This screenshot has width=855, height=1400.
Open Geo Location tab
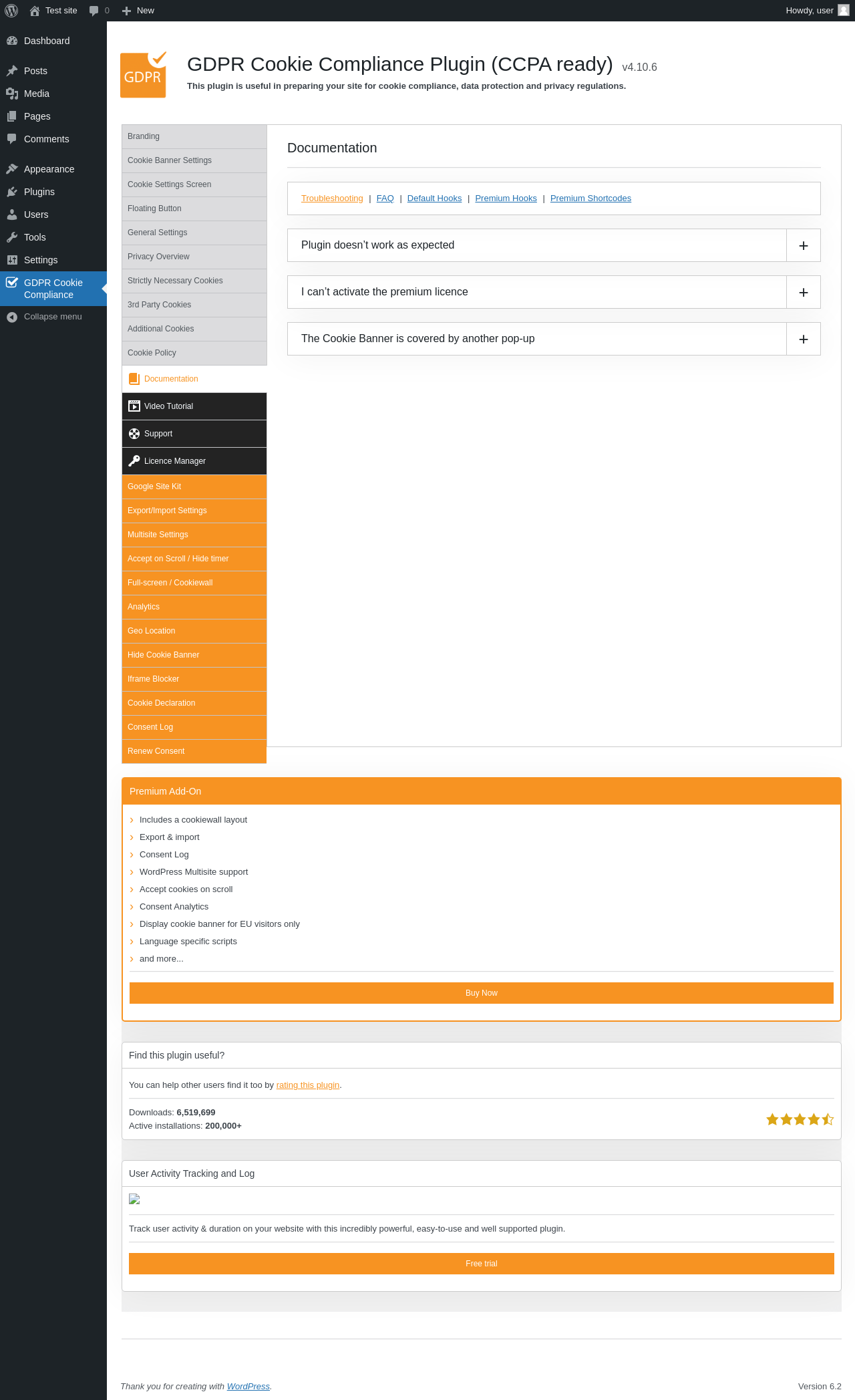(194, 631)
